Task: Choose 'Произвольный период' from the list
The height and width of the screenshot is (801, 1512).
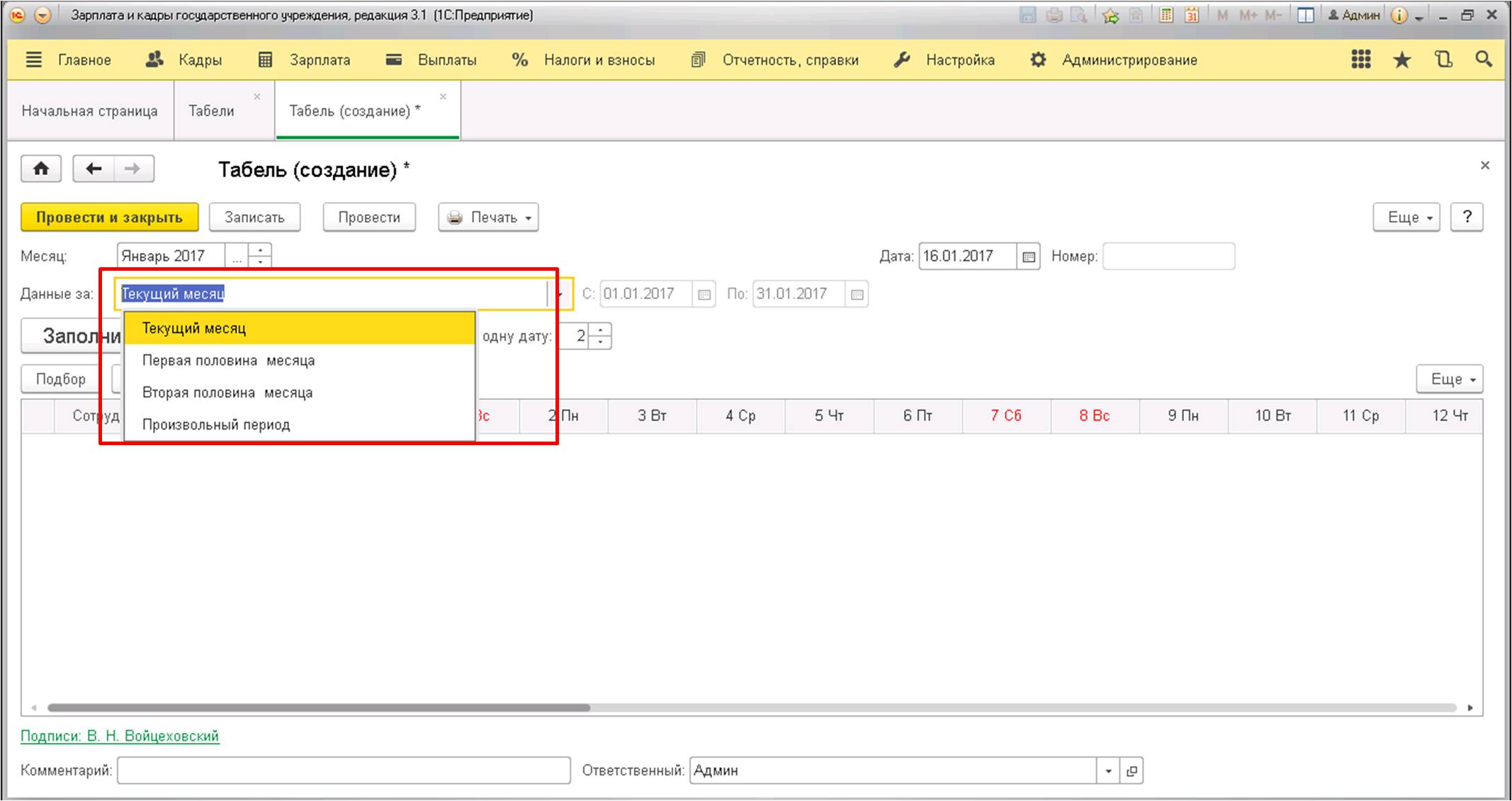Action: (x=216, y=425)
